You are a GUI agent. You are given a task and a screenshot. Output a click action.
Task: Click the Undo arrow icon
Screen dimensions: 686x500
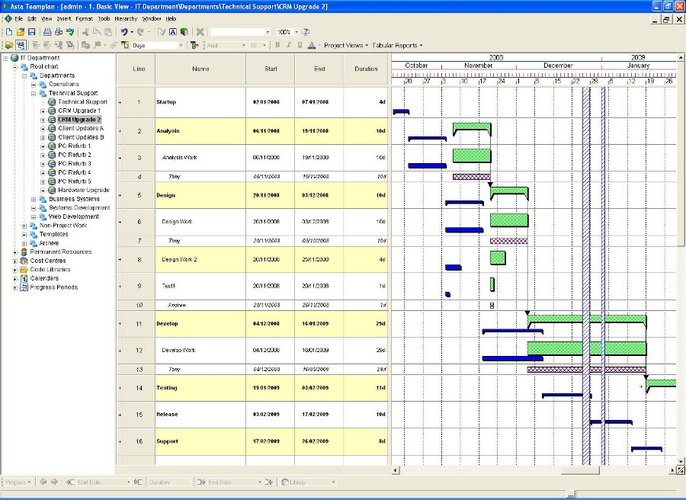click(125, 32)
